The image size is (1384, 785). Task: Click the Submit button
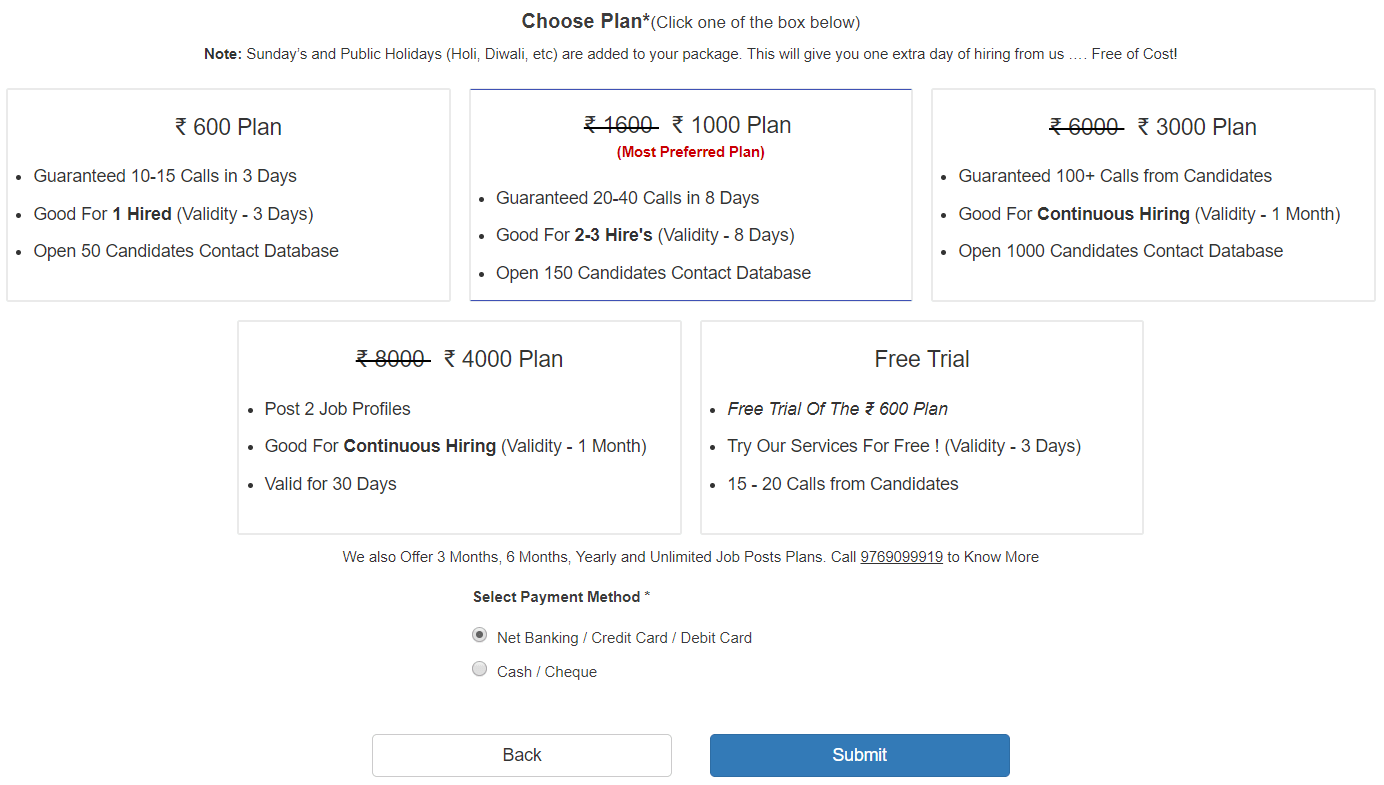coord(859,755)
